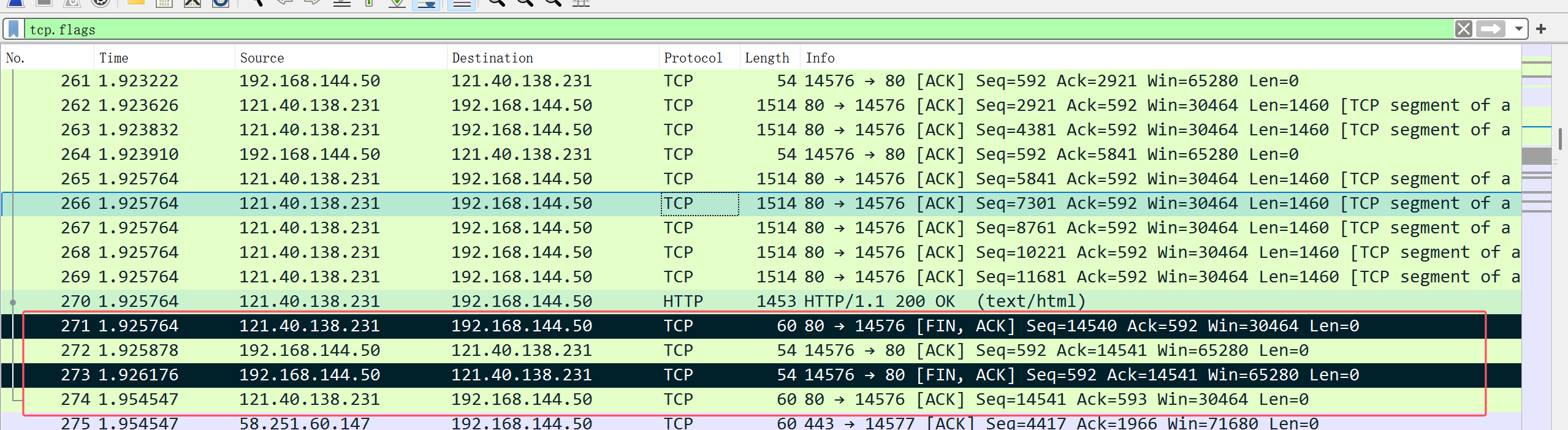Select packet 262 with Seq=2921
The height and width of the screenshot is (430, 1568).
(761, 105)
